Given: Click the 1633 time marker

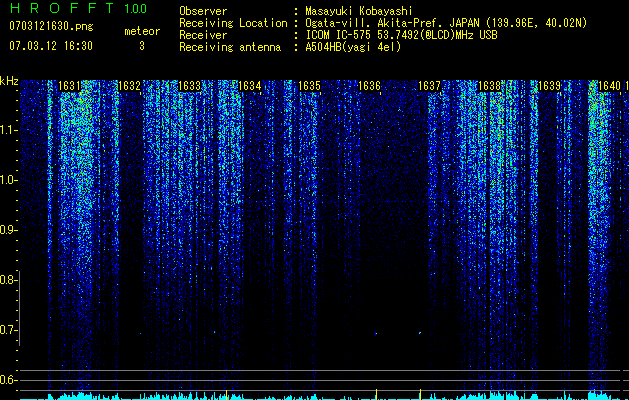Looking at the screenshot, I should 189,86.
